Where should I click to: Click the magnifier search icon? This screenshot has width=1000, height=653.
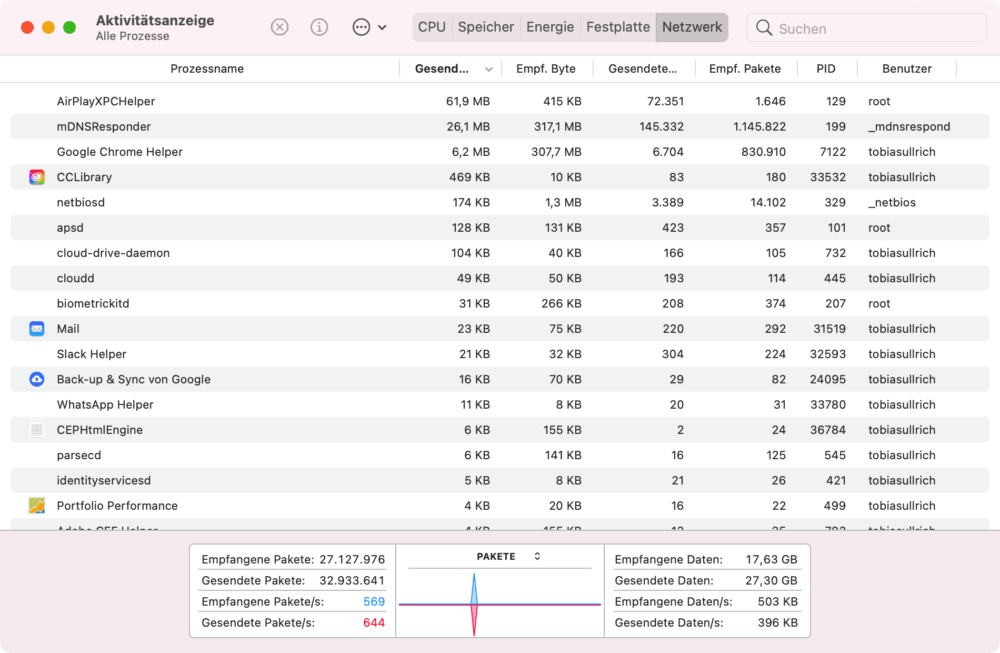pos(763,27)
